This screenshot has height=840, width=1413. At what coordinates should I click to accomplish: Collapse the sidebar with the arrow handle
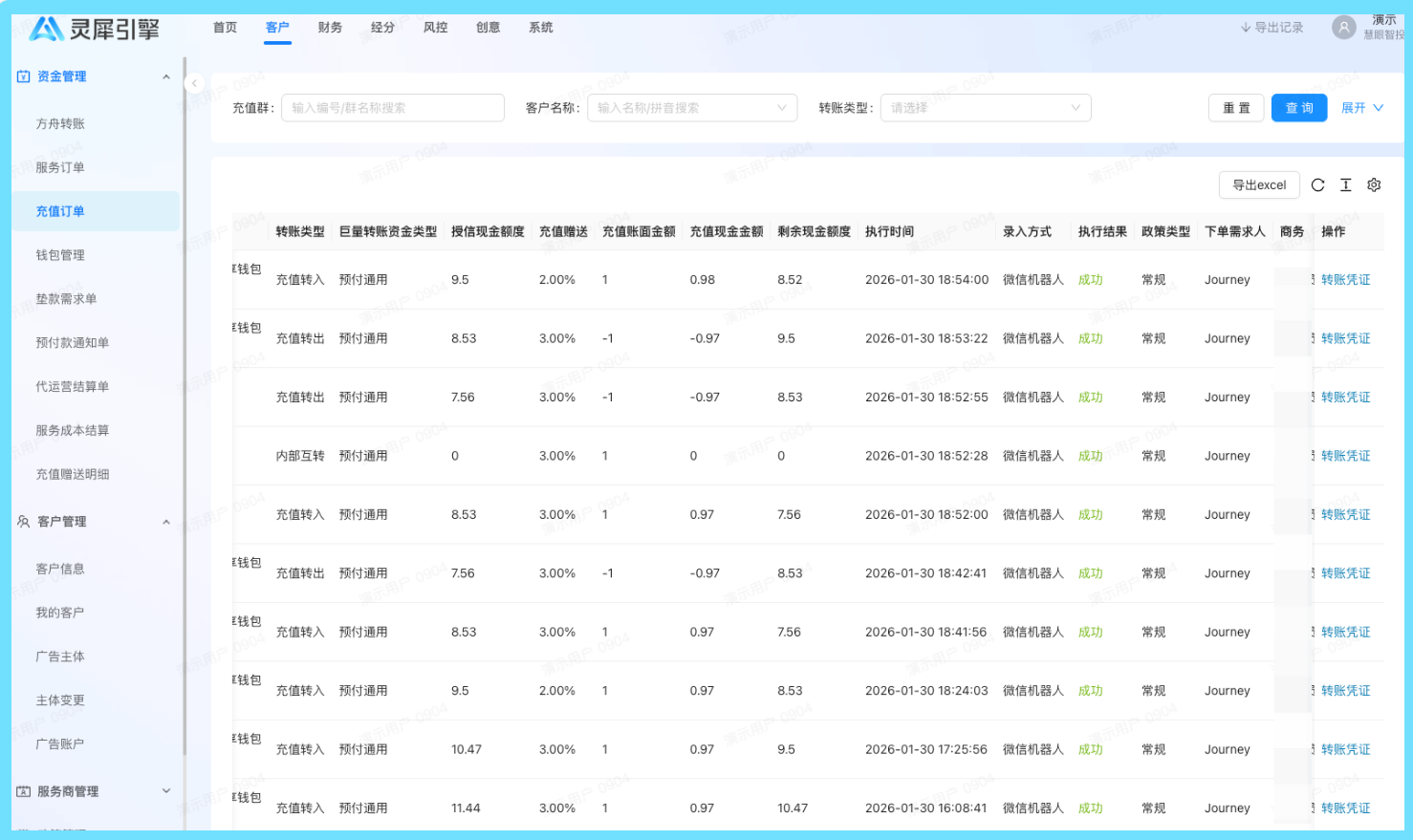(194, 83)
